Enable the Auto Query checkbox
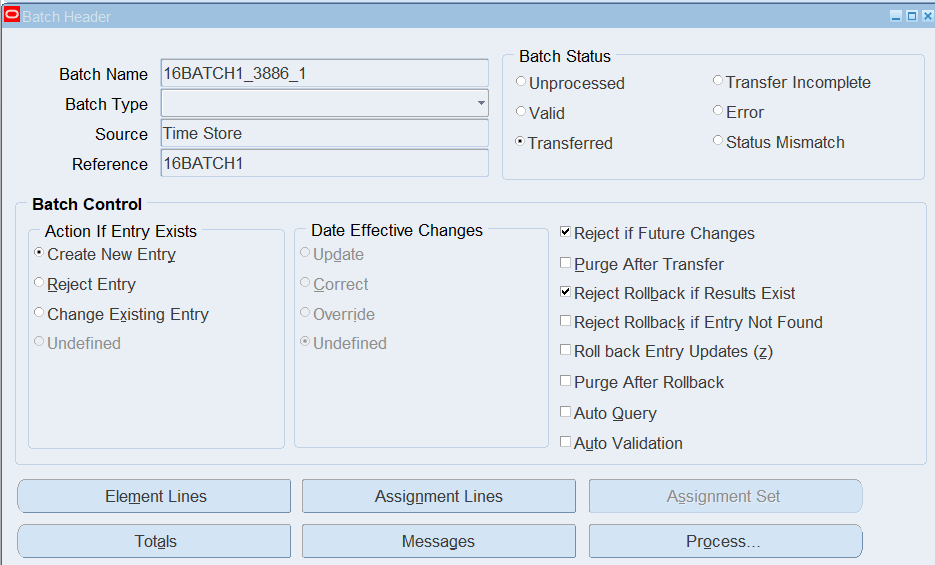The height and width of the screenshot is (565, 935). click(566, 412)
